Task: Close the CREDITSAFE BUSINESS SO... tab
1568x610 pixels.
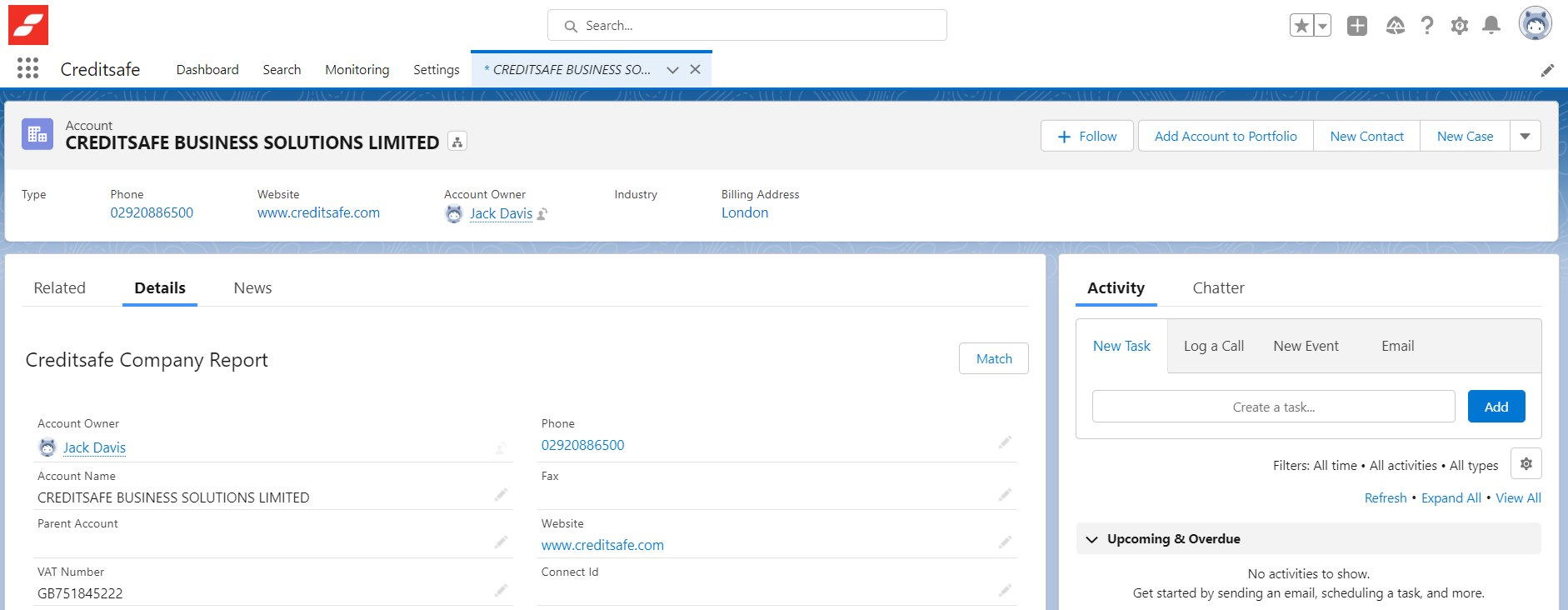Action: click(x=695, y=70)
